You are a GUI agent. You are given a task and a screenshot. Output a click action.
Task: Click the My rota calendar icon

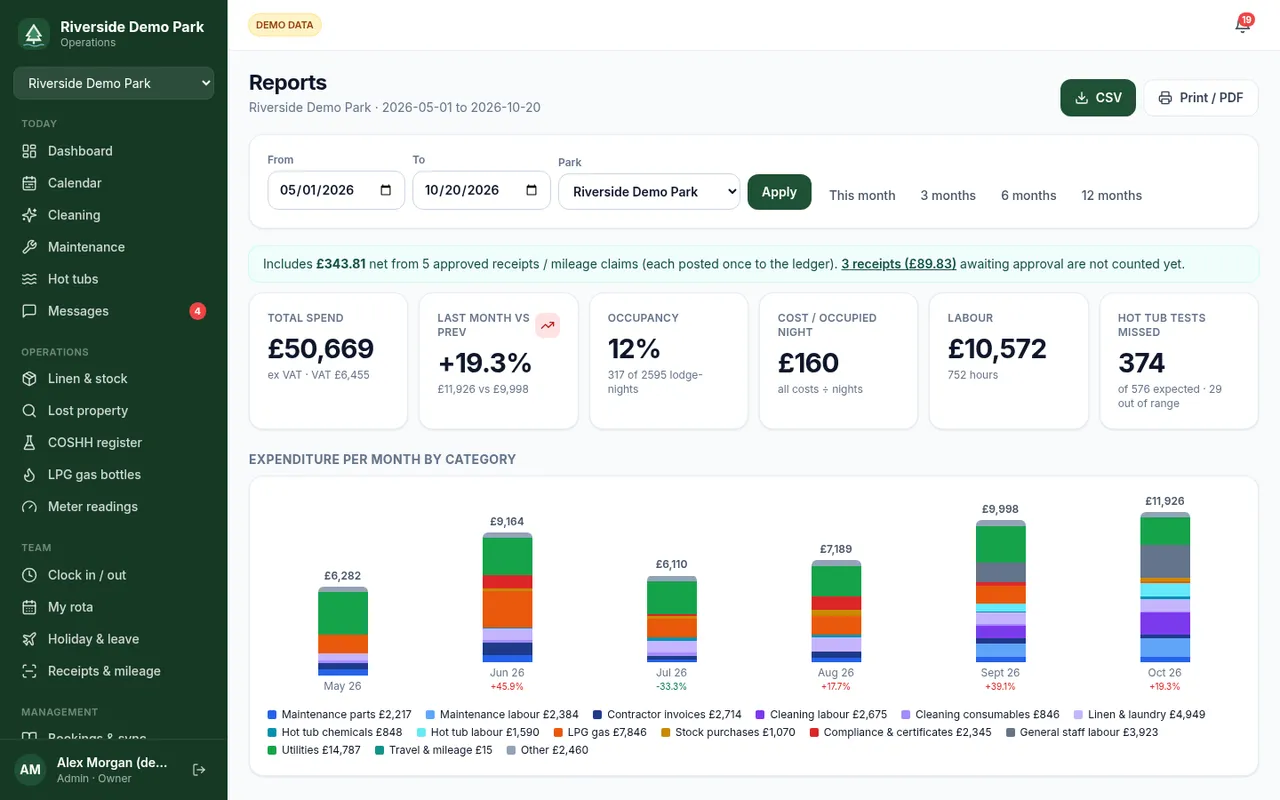coord(29,607)
